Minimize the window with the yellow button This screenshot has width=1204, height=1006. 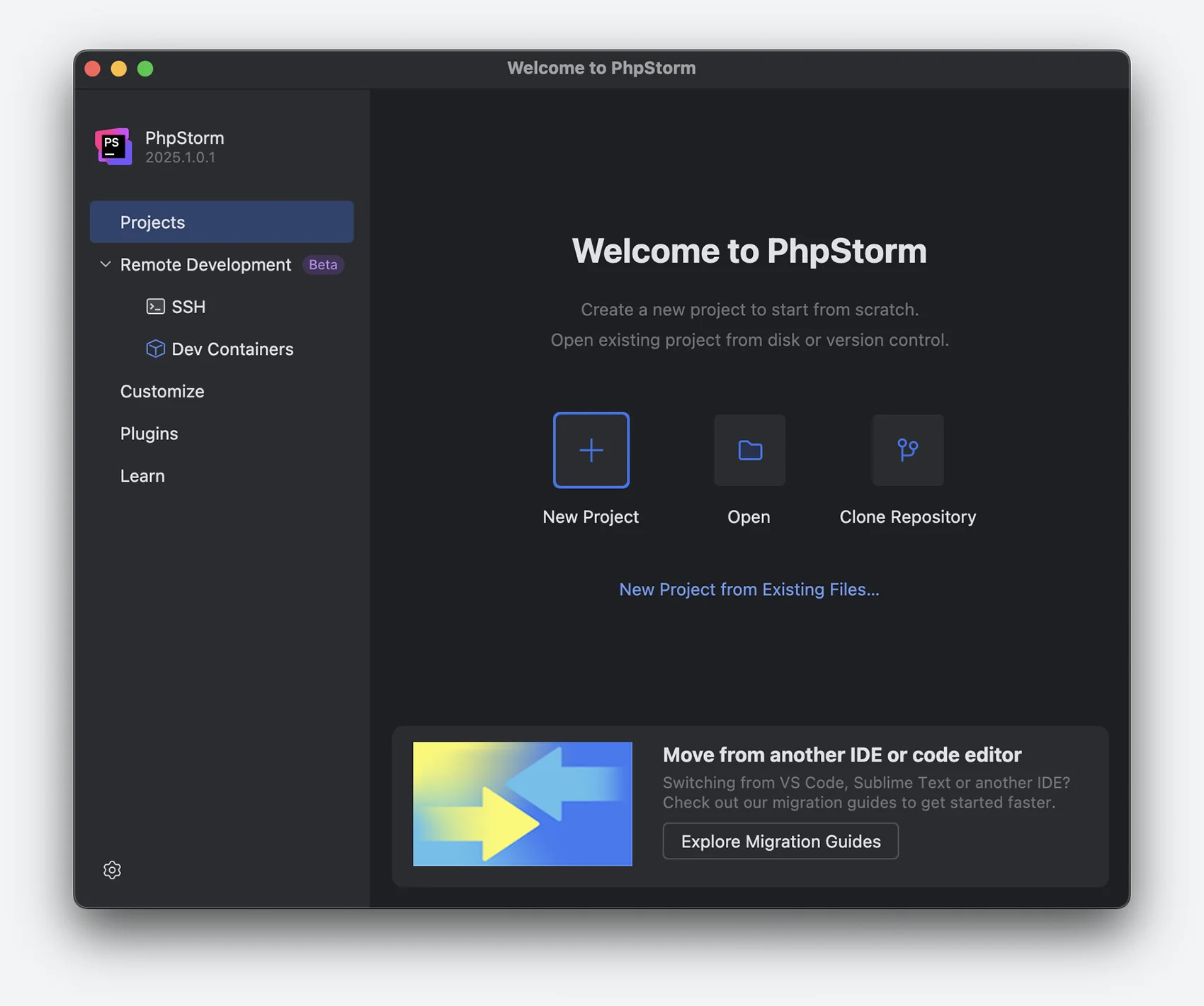pos(119,68)
